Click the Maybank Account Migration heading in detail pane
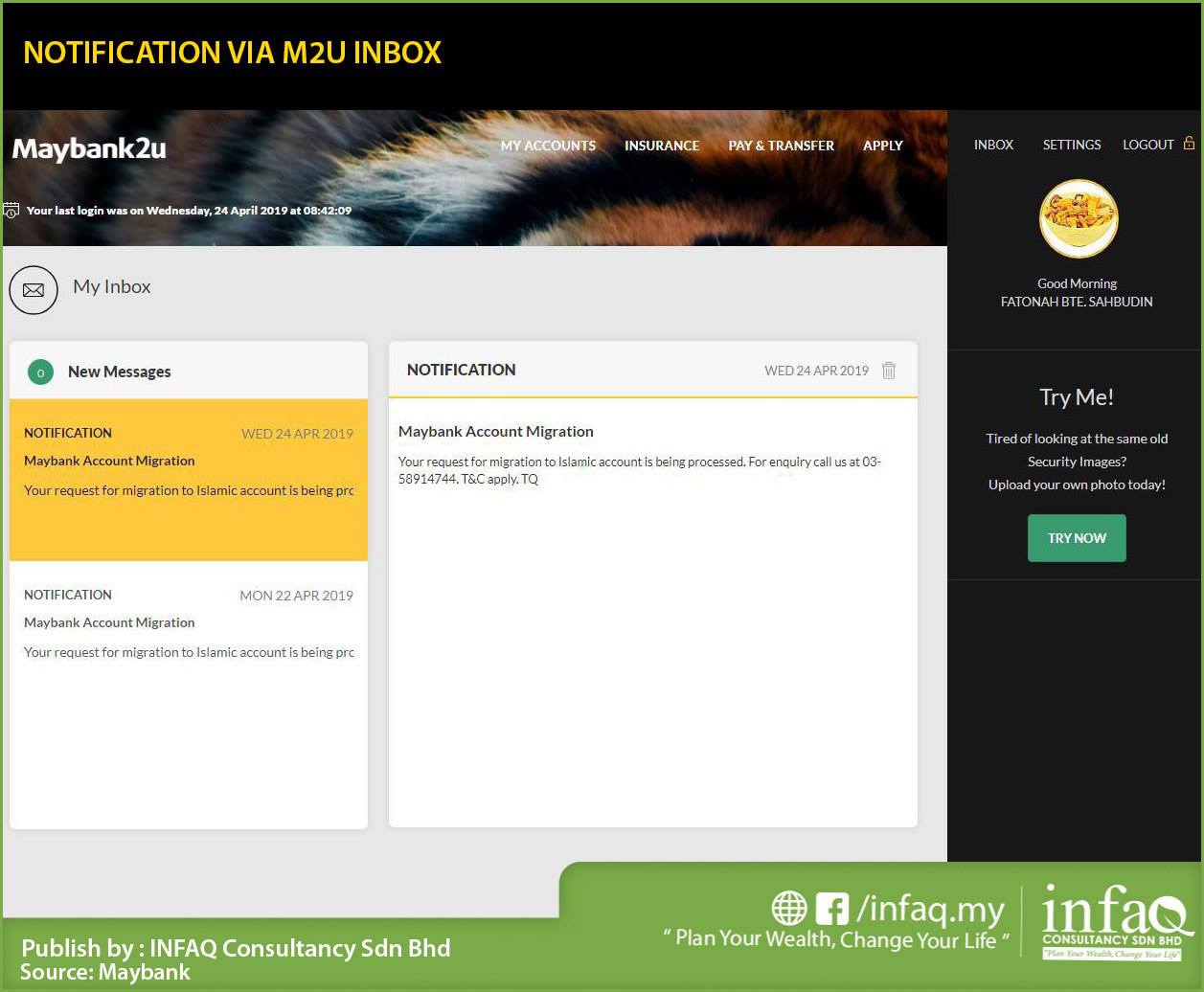This screenshot has height=992, width=1204. tap(496, 432)
